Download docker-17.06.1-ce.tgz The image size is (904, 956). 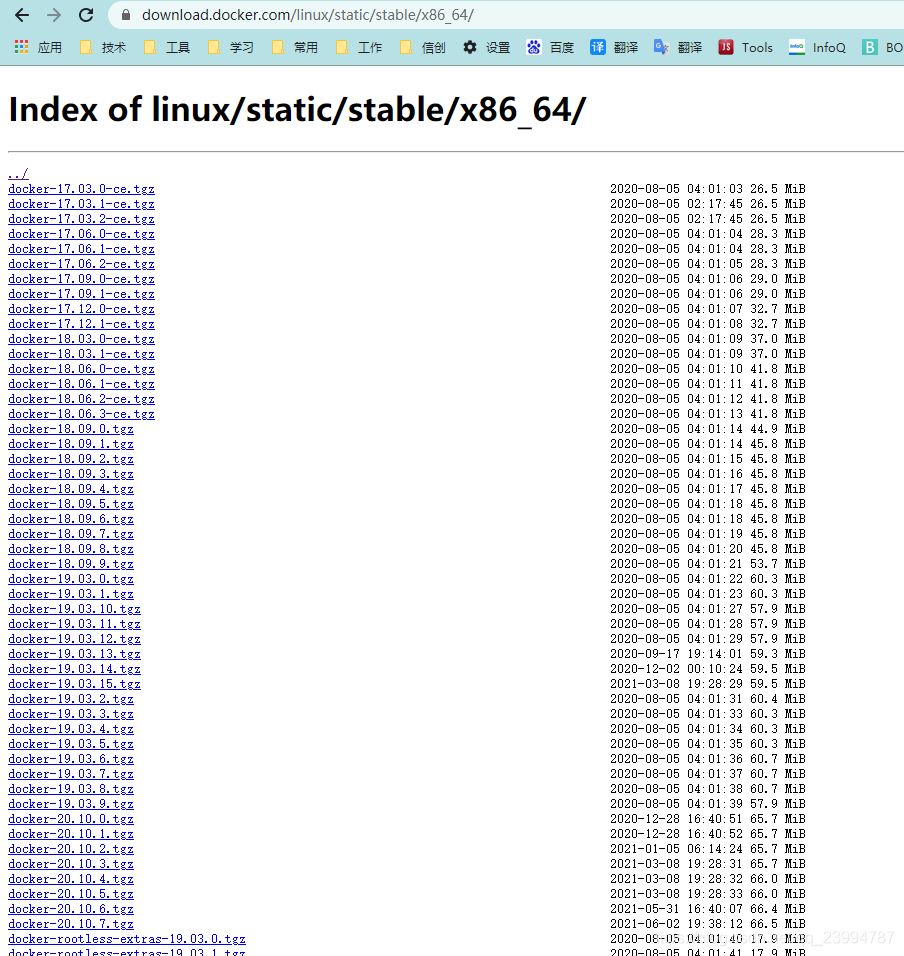[x=81, y=249]
